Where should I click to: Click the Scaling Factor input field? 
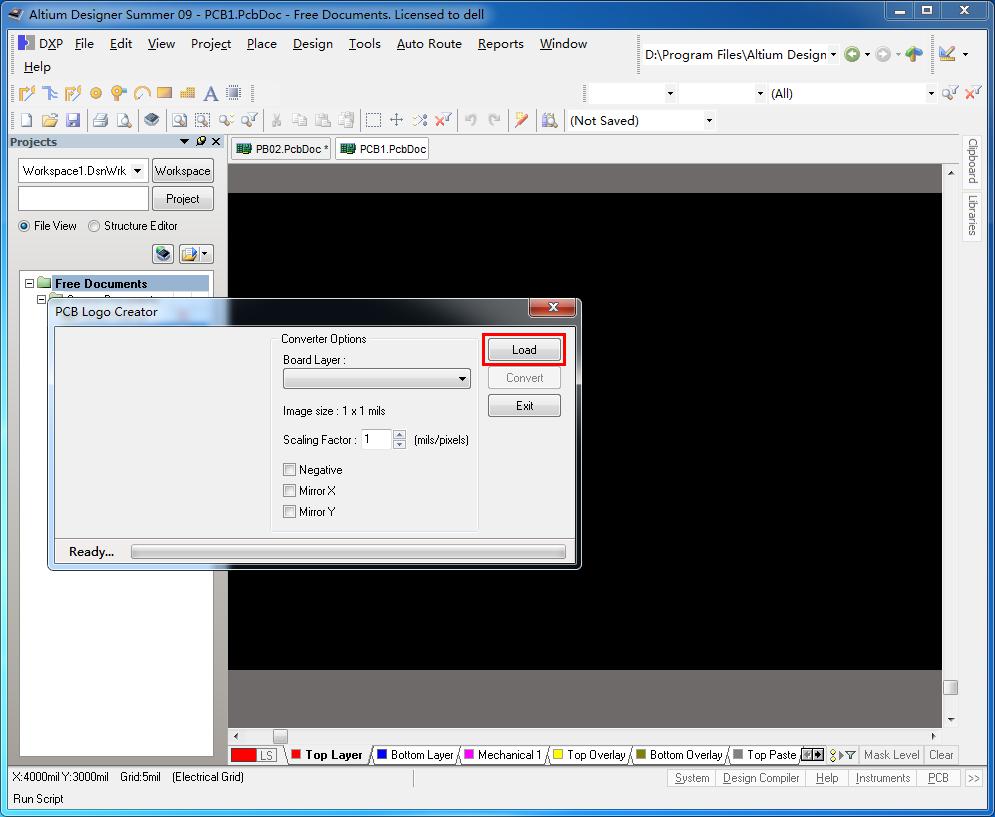coord(376,439)
